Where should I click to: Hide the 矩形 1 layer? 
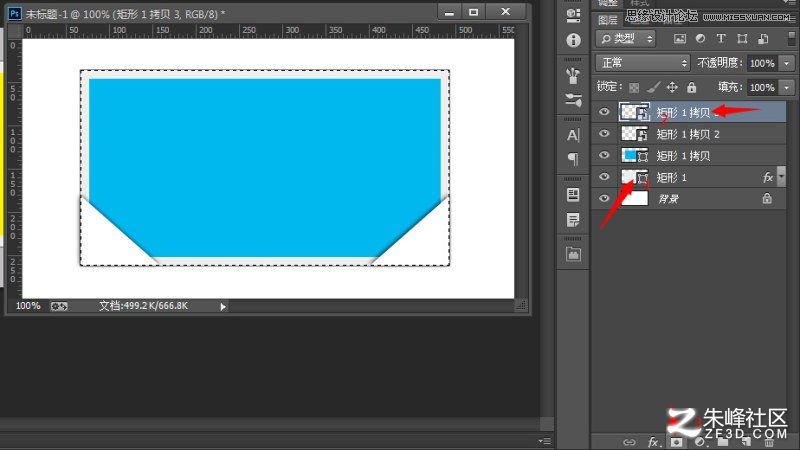[604, 177]
